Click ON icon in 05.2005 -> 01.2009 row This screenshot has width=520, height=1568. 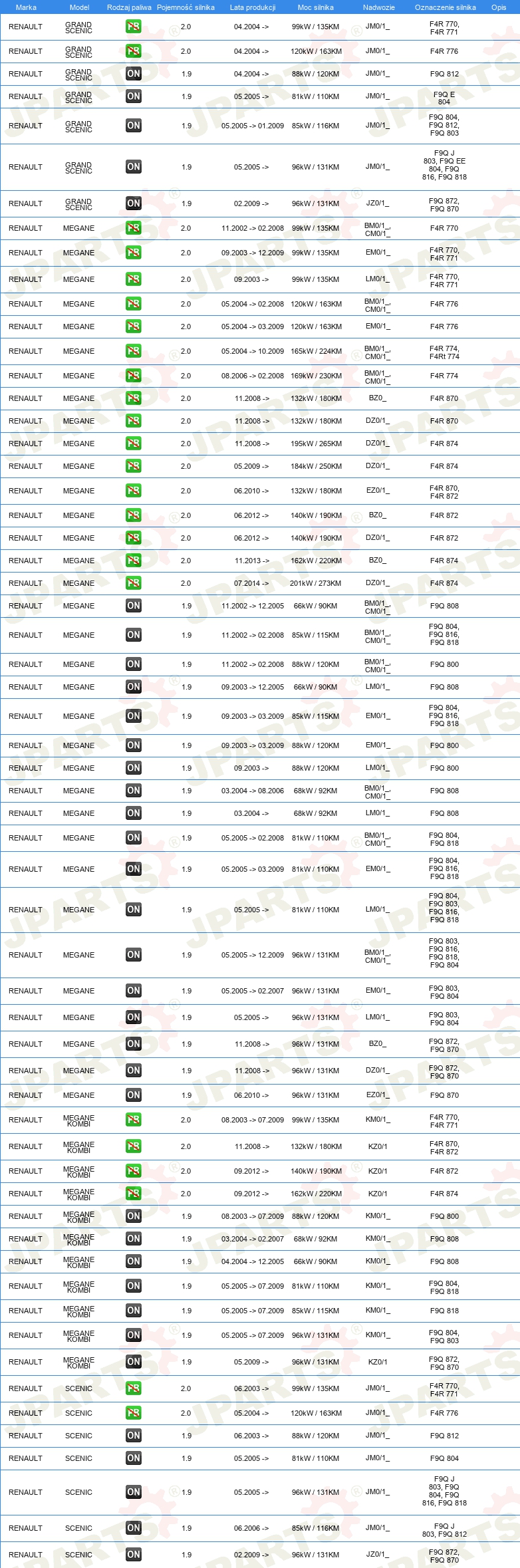pyautogui.click(x=134, y=126)
